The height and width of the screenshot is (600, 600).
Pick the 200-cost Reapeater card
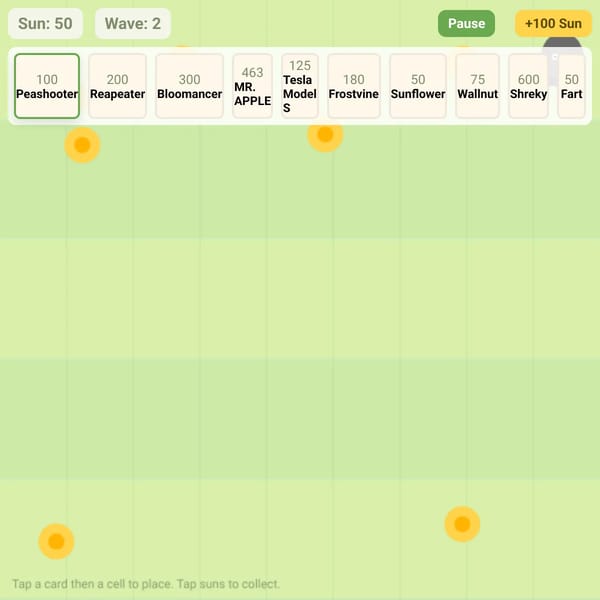[117, 86]
